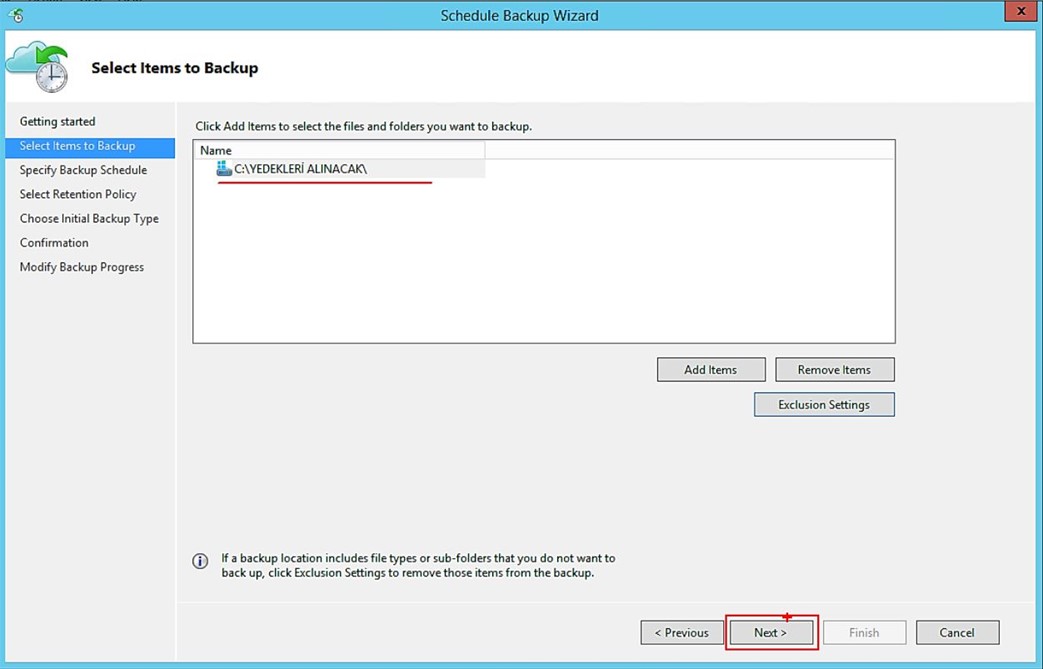The image size is (1043, 669).
Task: Cancel the Schedule Backup Wizard
Action: pos(957,632)
